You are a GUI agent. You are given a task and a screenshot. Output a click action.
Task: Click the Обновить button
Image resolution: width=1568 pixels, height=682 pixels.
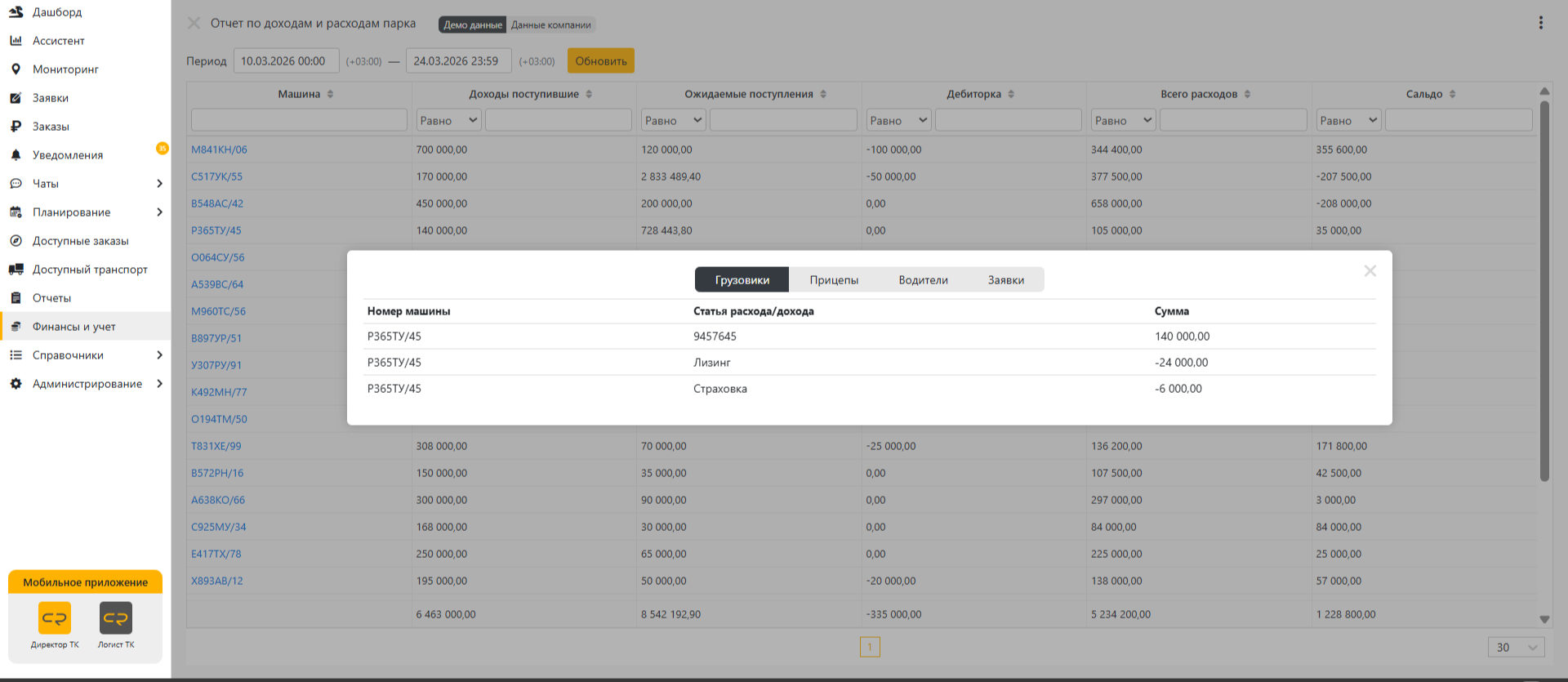[x=601, y=60]
